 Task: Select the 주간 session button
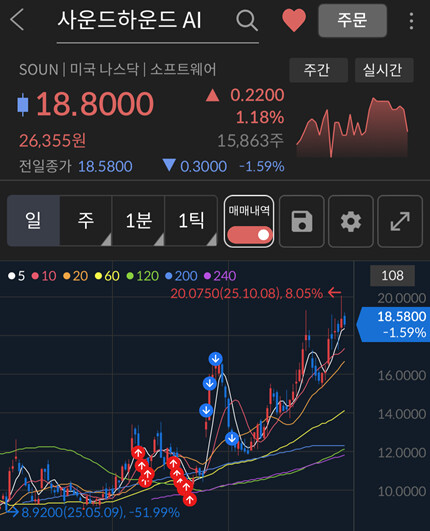[x=318, y=70]
